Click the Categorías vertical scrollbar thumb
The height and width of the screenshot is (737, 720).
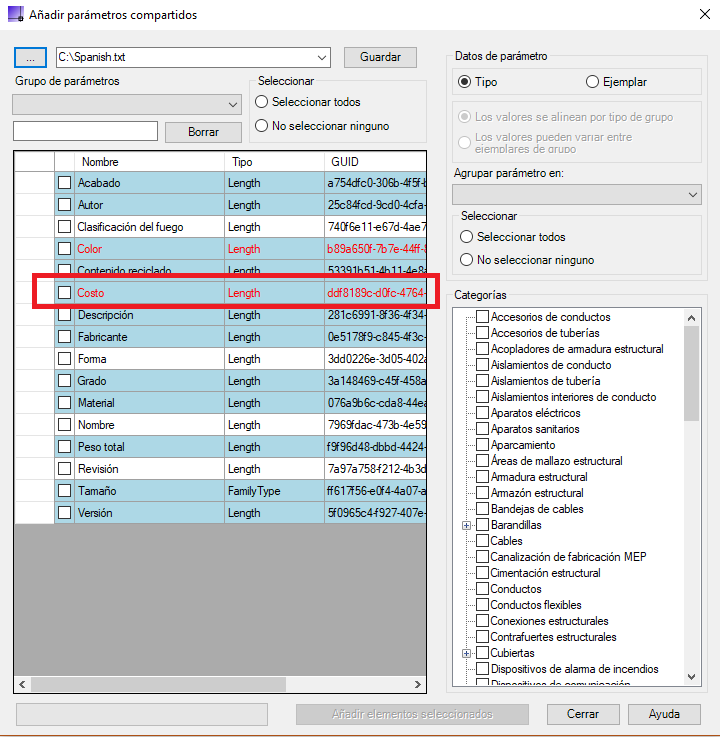[691, 373]
